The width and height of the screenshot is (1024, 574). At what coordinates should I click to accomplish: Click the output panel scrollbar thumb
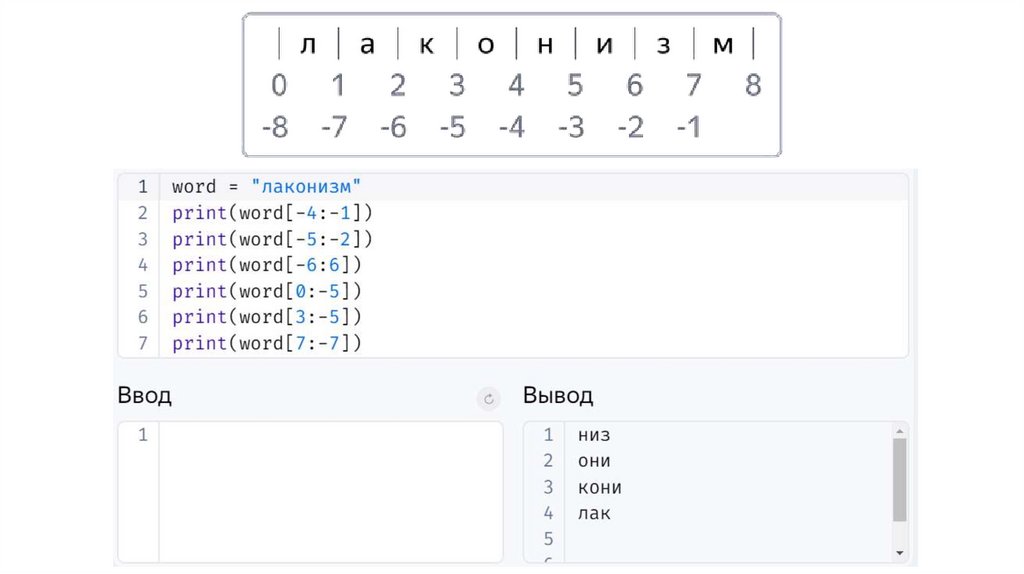click(x=899, y=479)
